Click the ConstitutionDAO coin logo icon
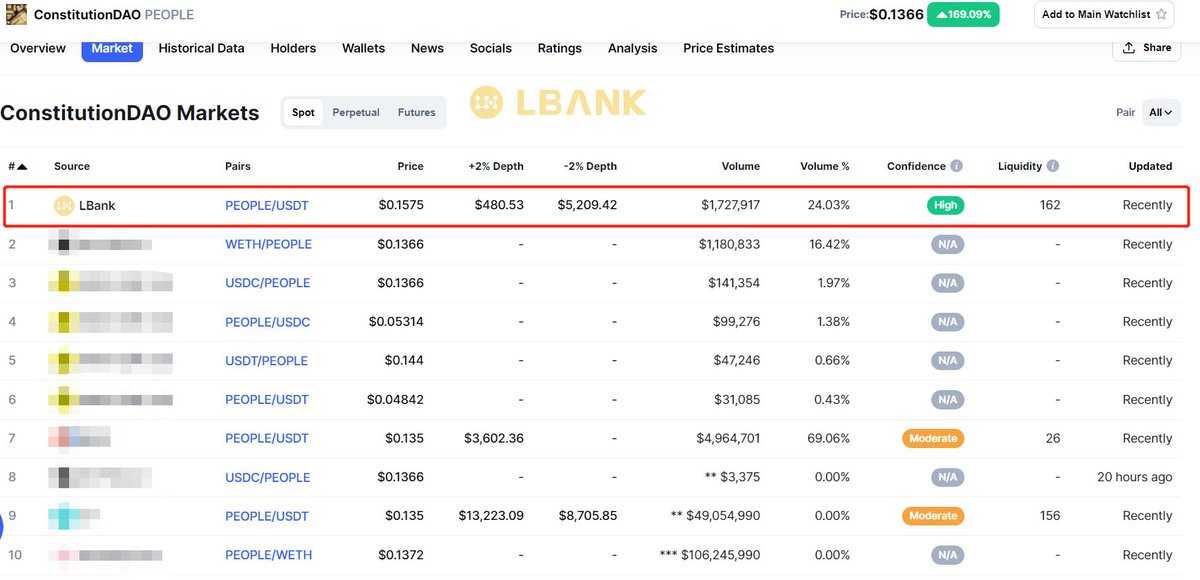 (16, 14)
